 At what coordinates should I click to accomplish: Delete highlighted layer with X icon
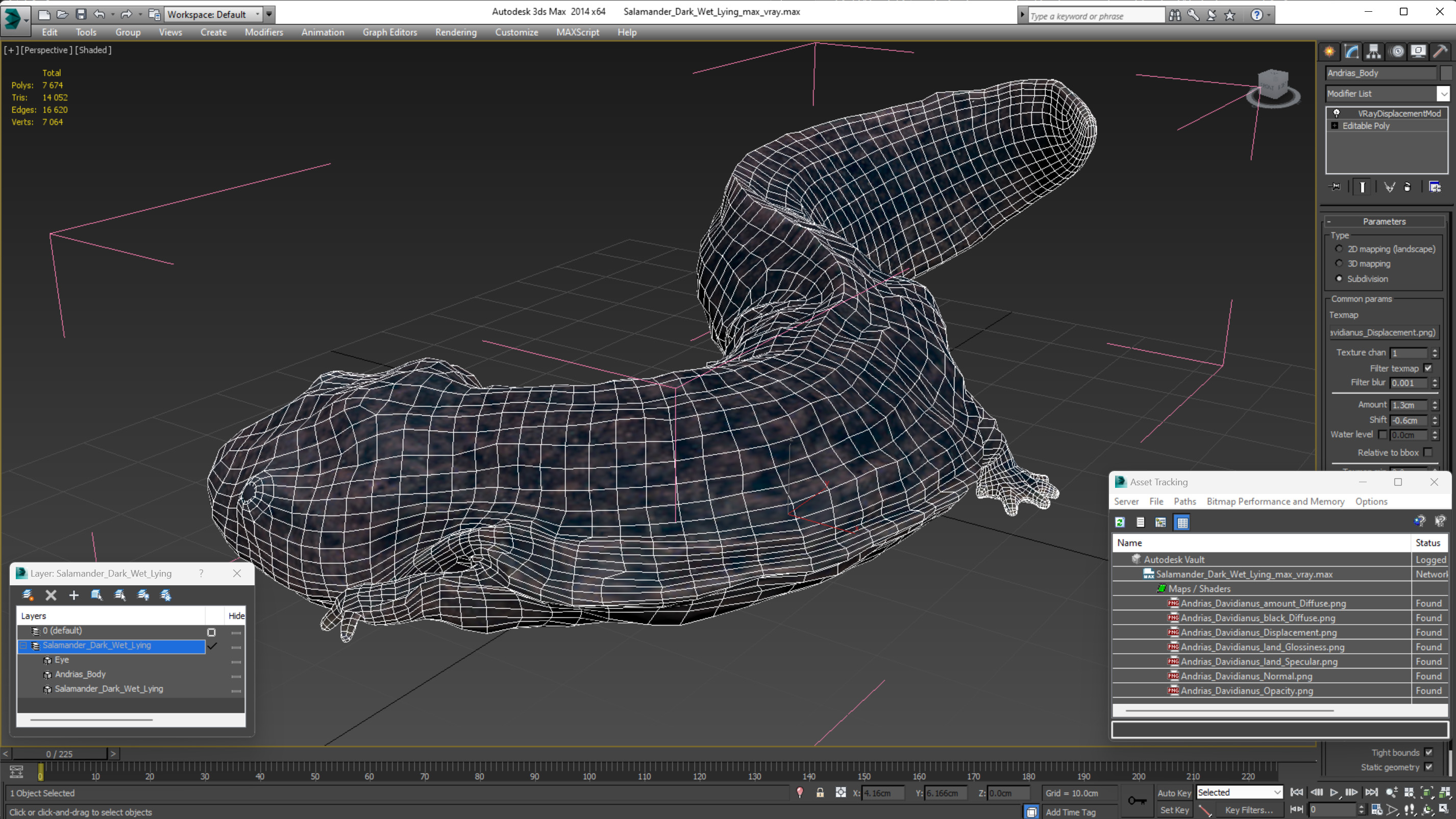[51, 594]
